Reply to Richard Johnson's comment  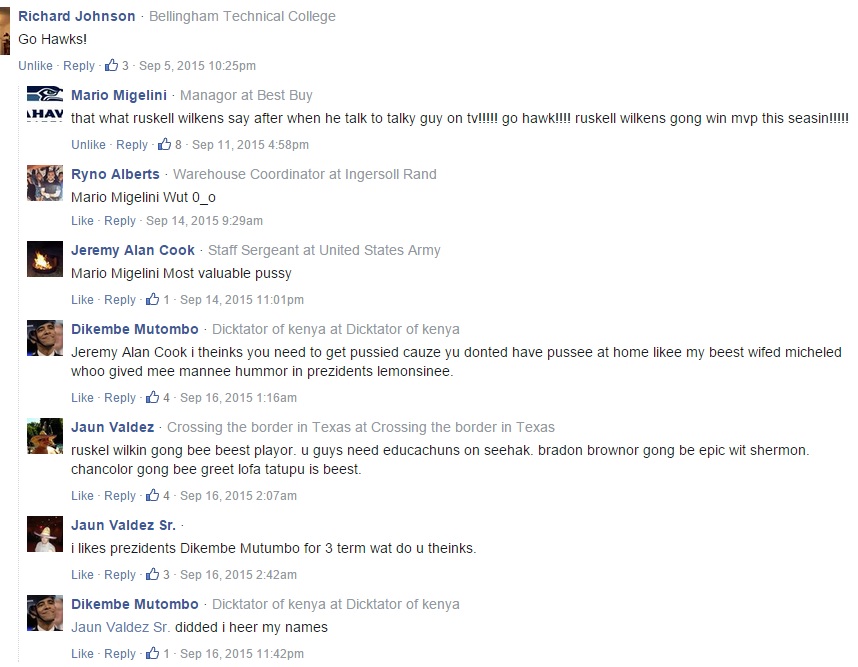point(79,66)
